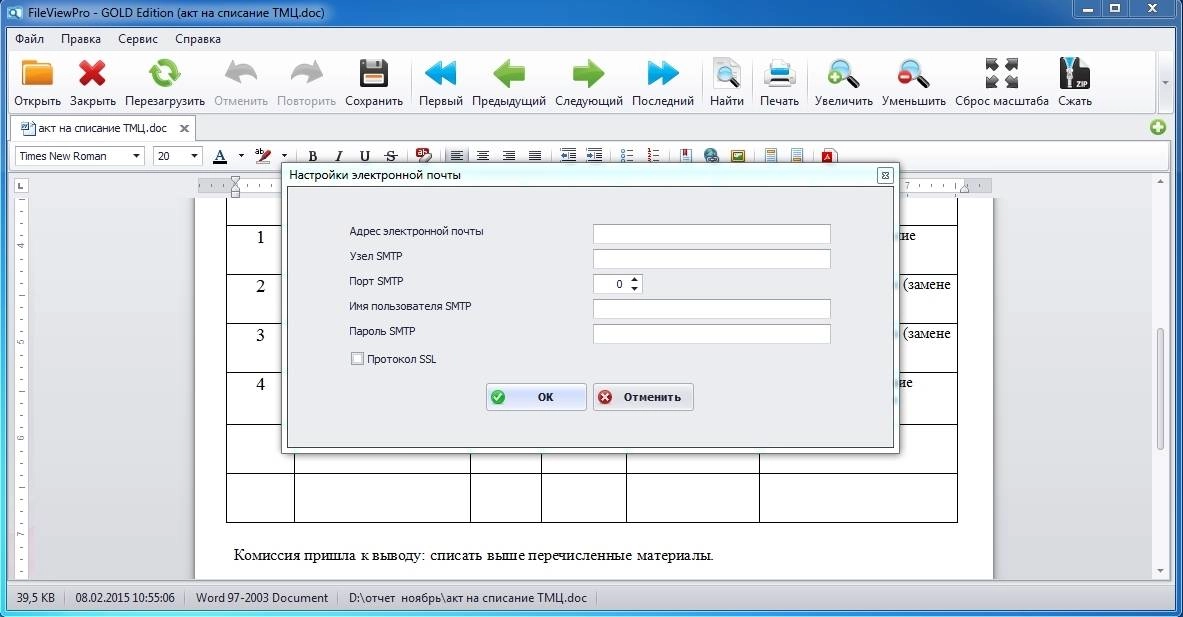Go to Следующий page arrow
The height and width of the screenshot is (617, 1183).
588,74
